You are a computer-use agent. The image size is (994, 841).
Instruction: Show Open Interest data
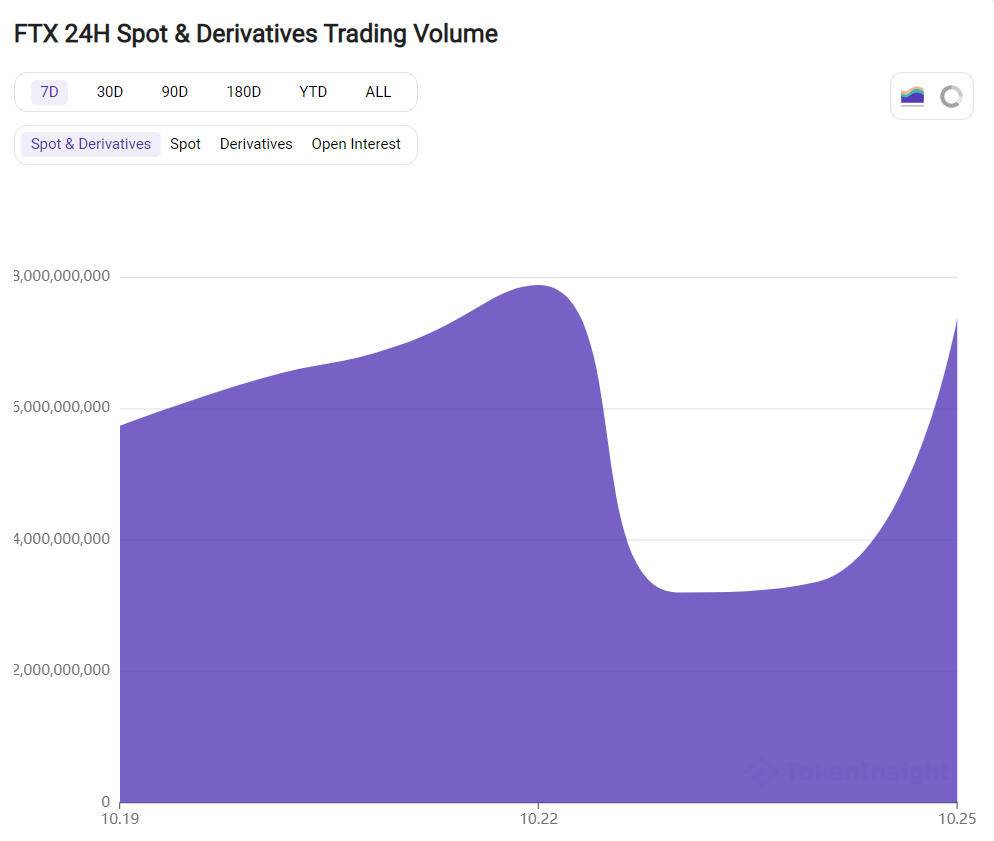click(356, 144)
